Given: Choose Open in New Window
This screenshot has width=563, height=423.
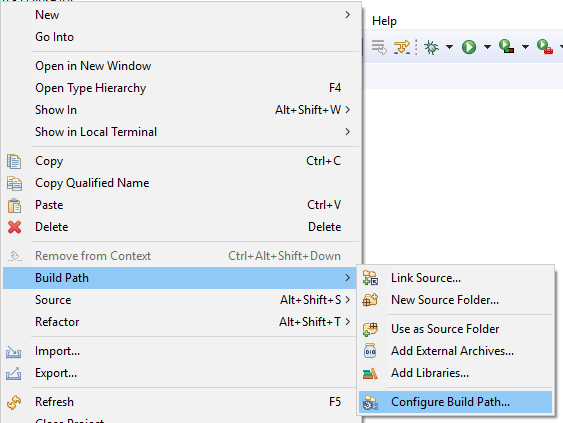Looking at the screenshot, I should [182, 66].
